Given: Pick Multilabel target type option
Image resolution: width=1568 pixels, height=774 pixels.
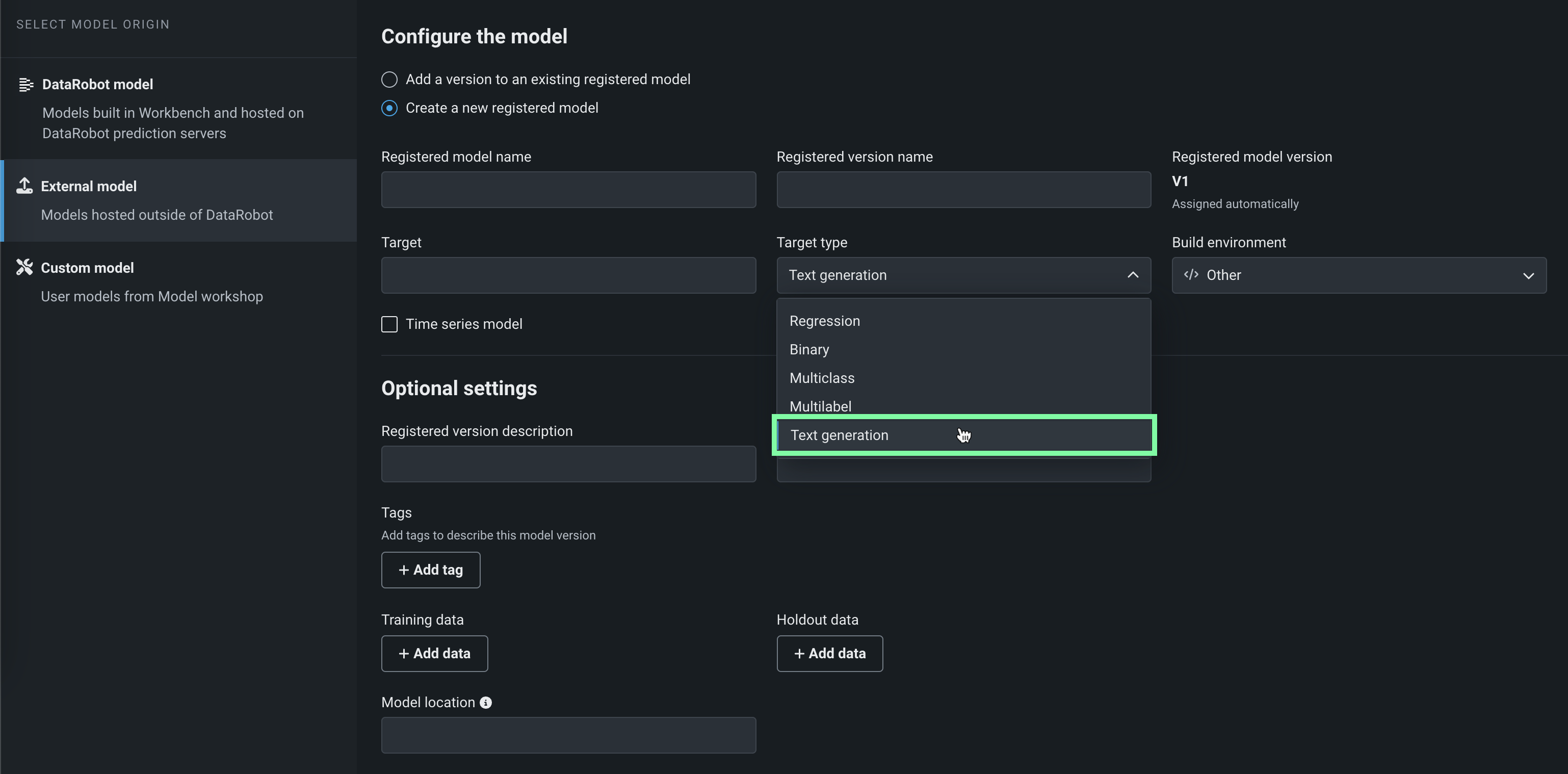Looking at the screenshot, I should [x=820, y=406].
